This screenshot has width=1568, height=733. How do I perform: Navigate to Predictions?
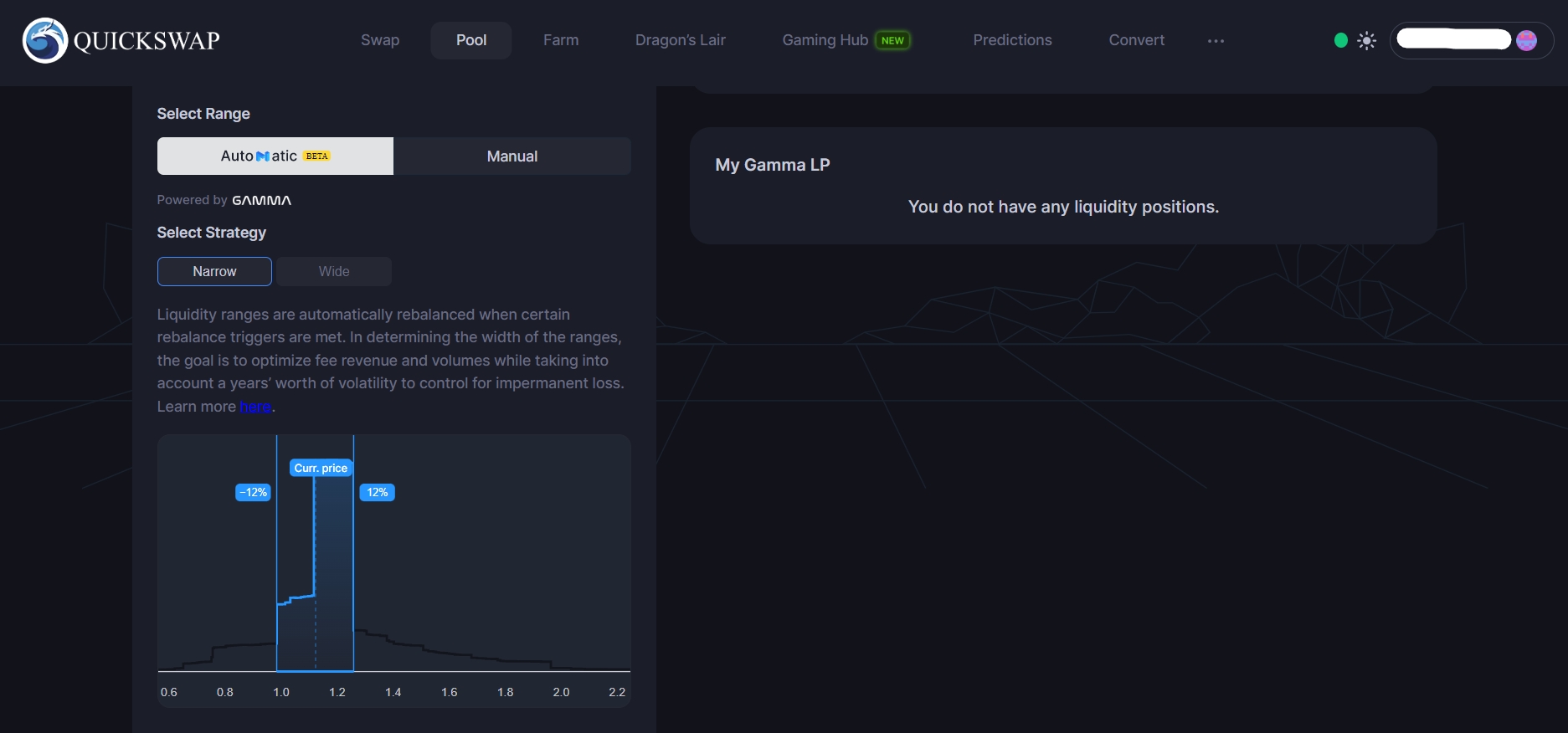pyautogui.click(x=1012, y=40)
